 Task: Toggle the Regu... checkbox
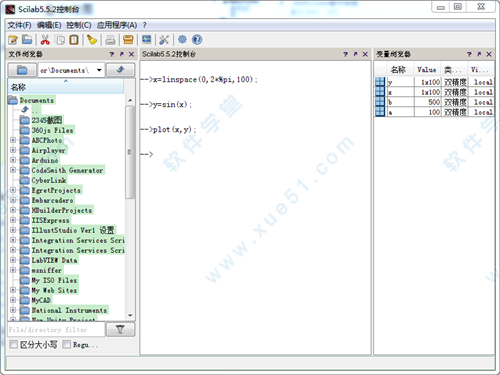click(x=67, y=344)
